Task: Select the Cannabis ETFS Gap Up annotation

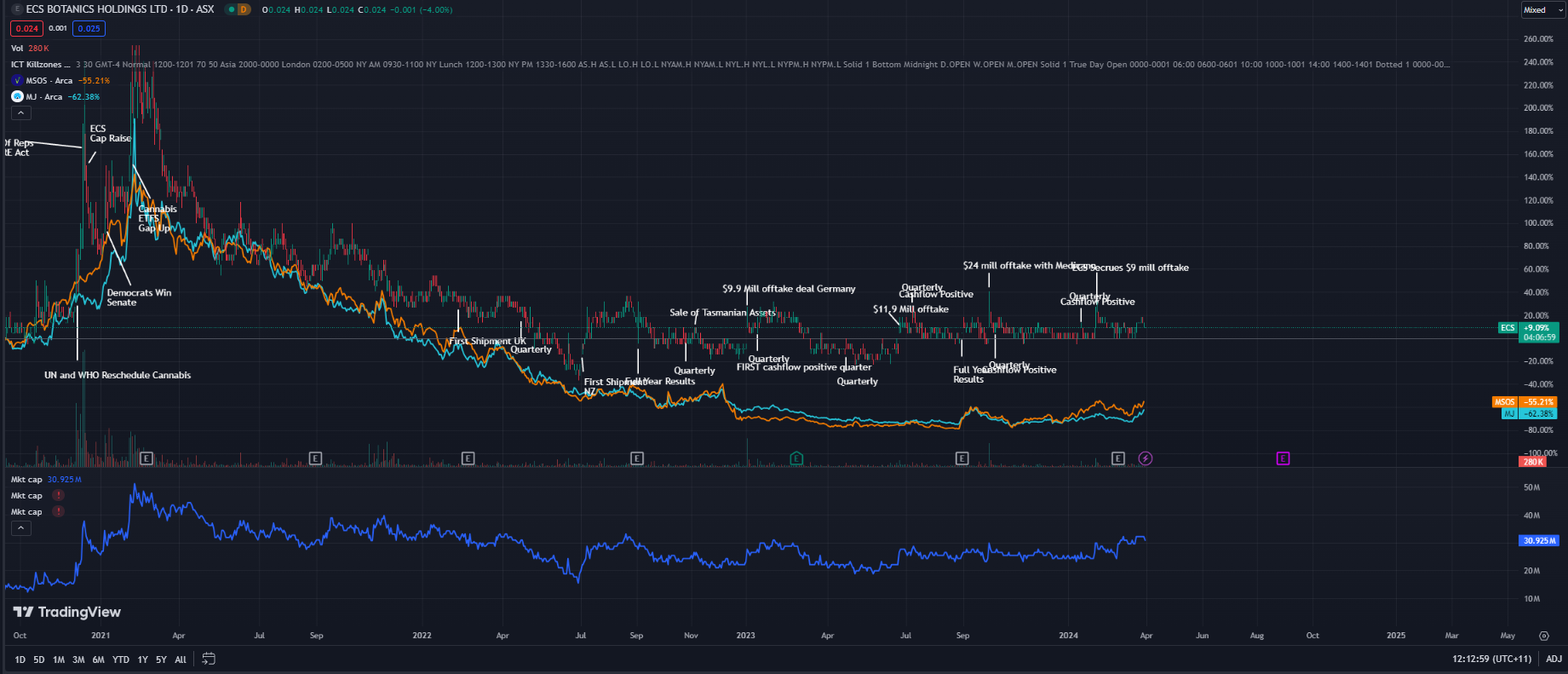Action: [x=158, y=218]
